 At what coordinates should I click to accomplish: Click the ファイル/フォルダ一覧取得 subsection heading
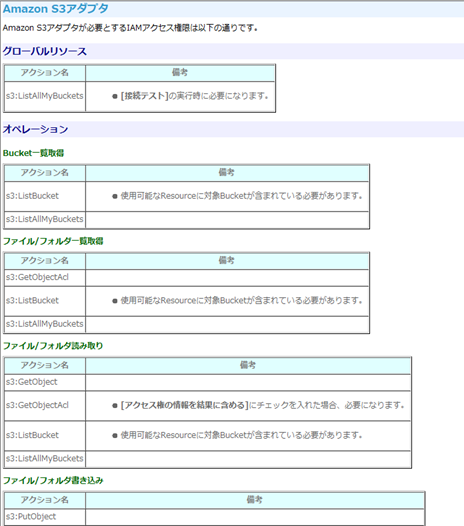tap(53, 241)
